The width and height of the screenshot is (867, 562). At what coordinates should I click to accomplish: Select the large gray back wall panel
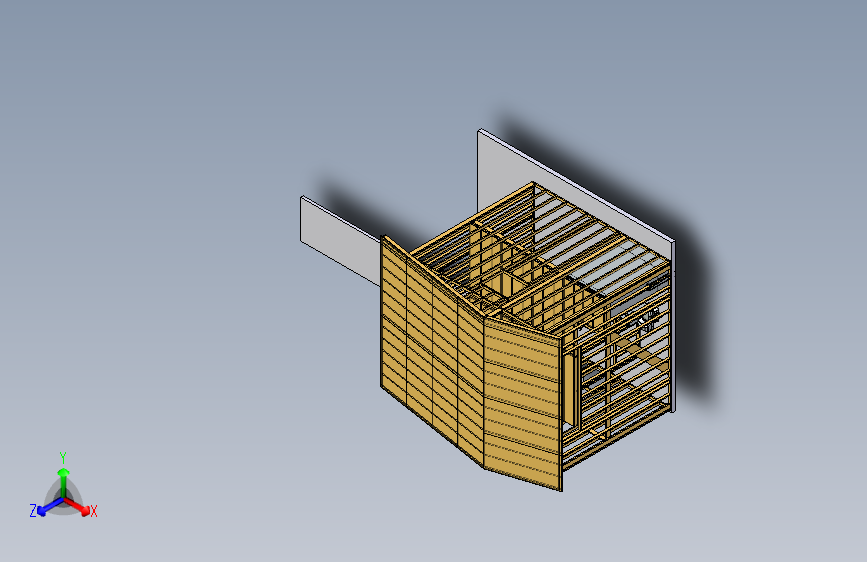pyautogui.click(x=503, y=171)
